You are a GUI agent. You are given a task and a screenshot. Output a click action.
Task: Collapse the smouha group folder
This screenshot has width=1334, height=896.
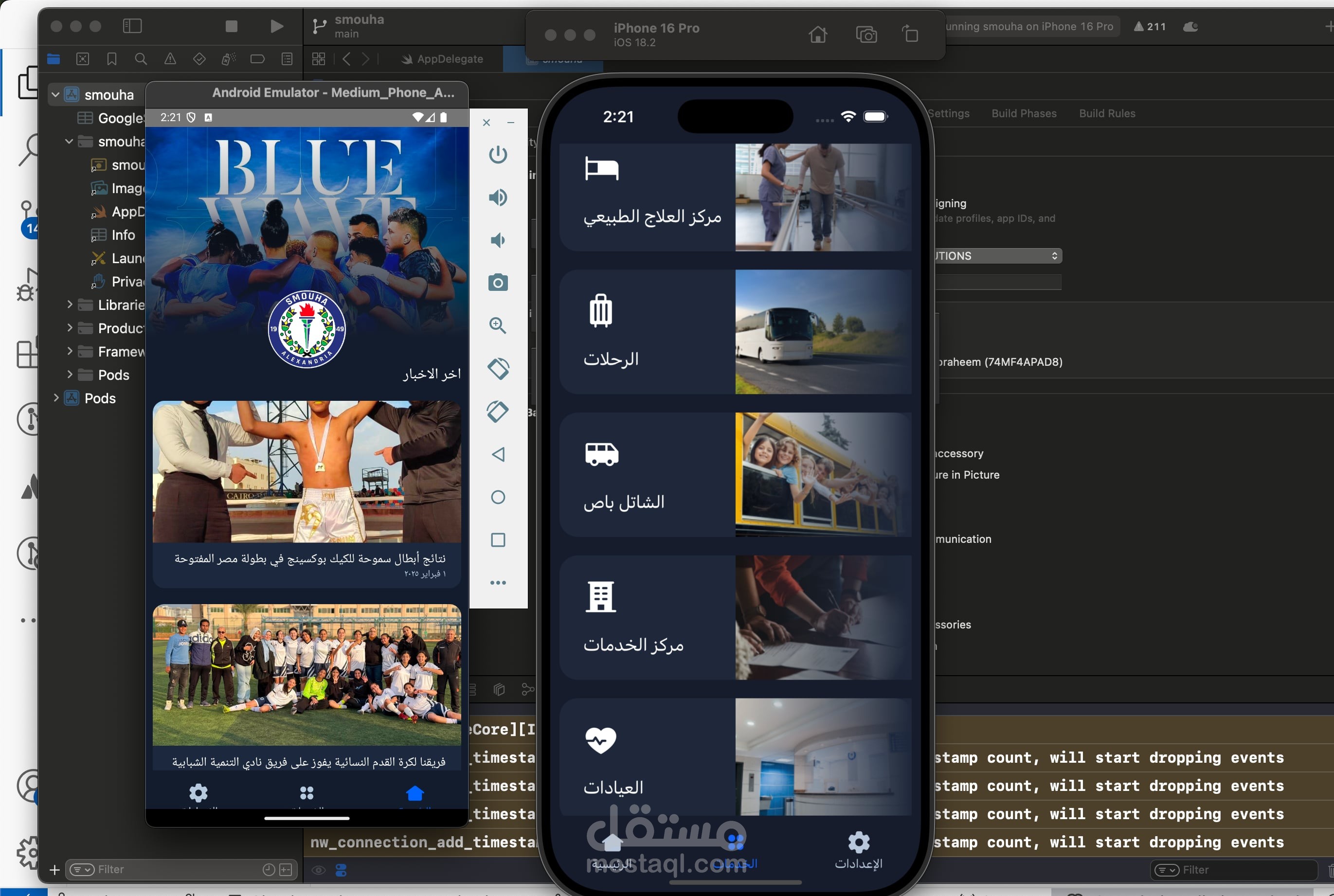69,141
